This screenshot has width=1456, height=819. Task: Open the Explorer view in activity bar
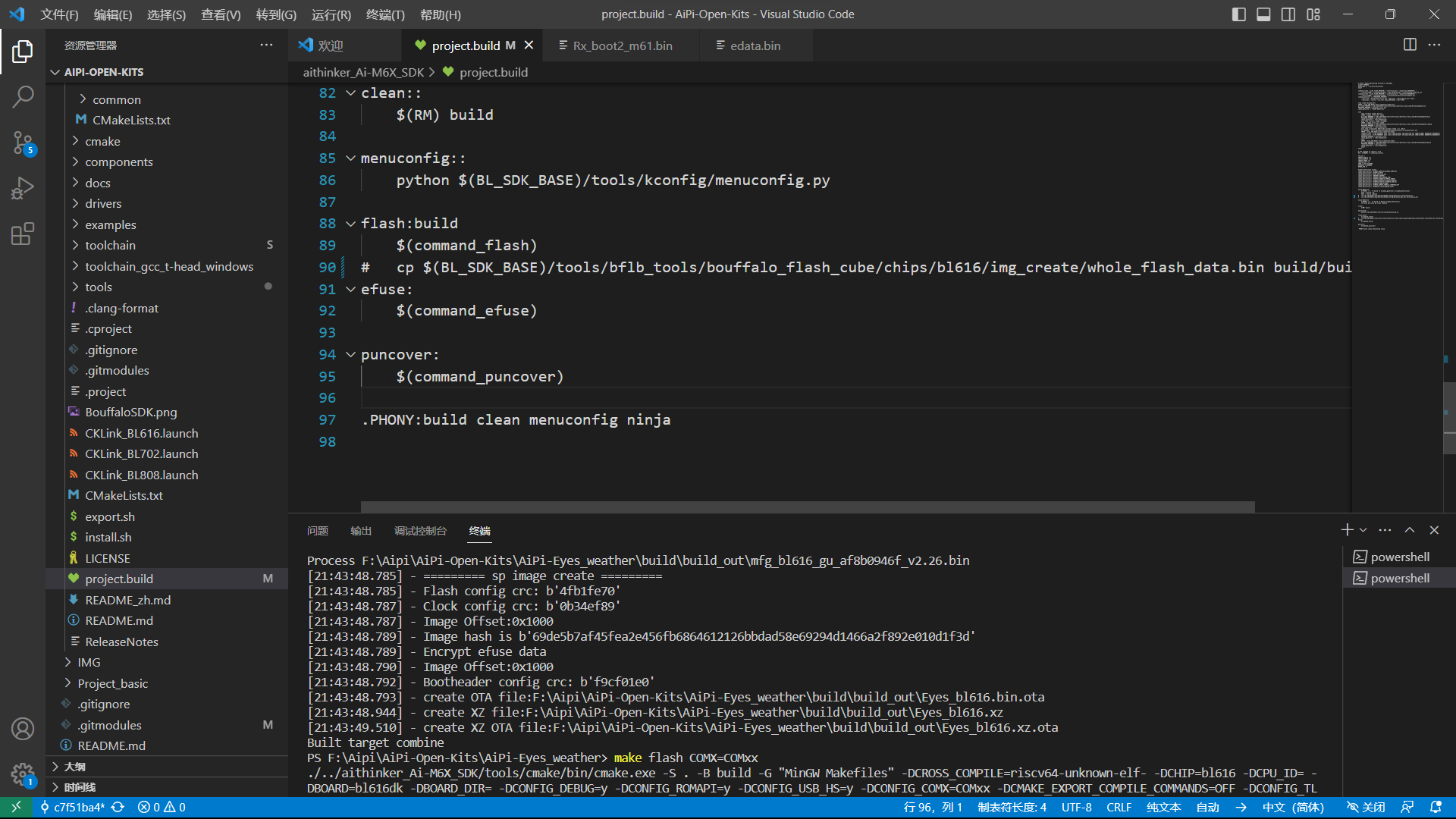point(23,52)
